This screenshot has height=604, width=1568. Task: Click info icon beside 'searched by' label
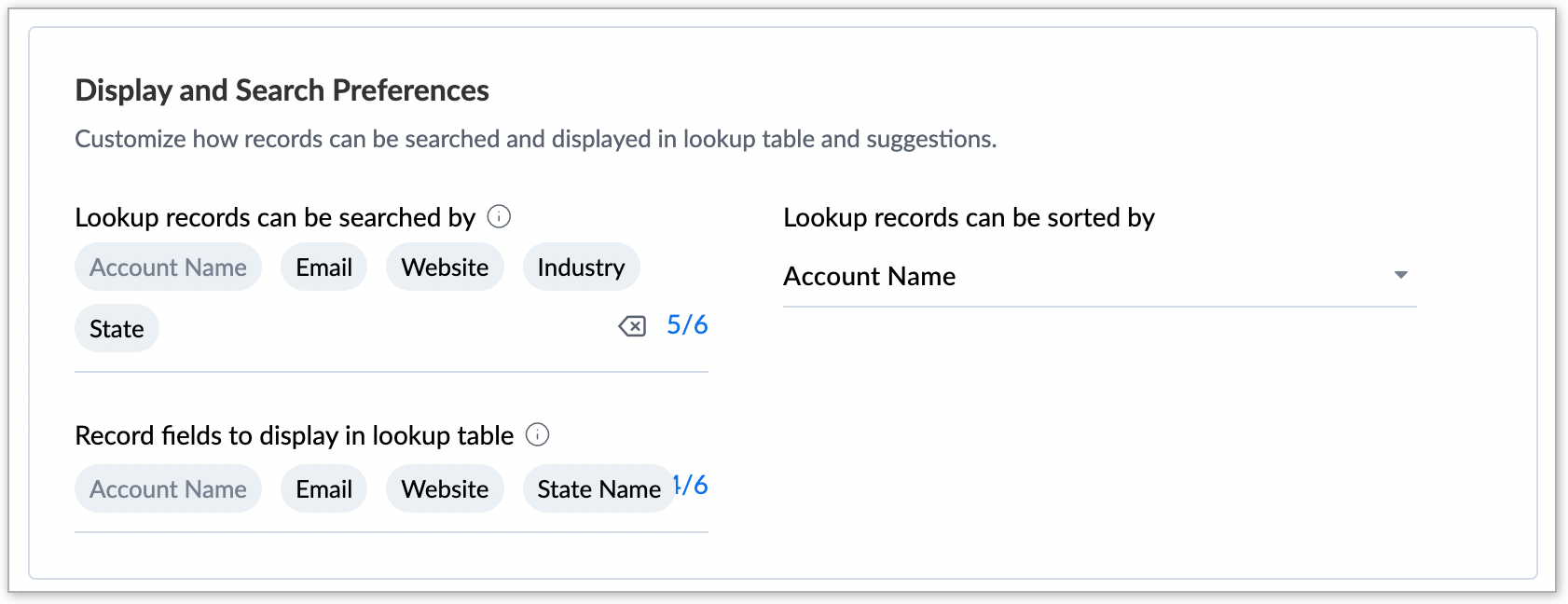[x=500, y=217]
